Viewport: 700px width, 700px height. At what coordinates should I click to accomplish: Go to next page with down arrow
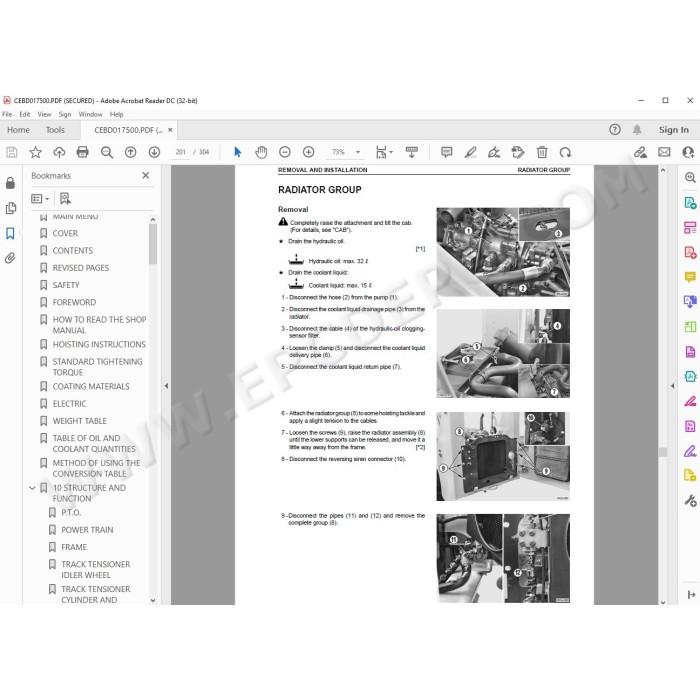pos(154,152)
